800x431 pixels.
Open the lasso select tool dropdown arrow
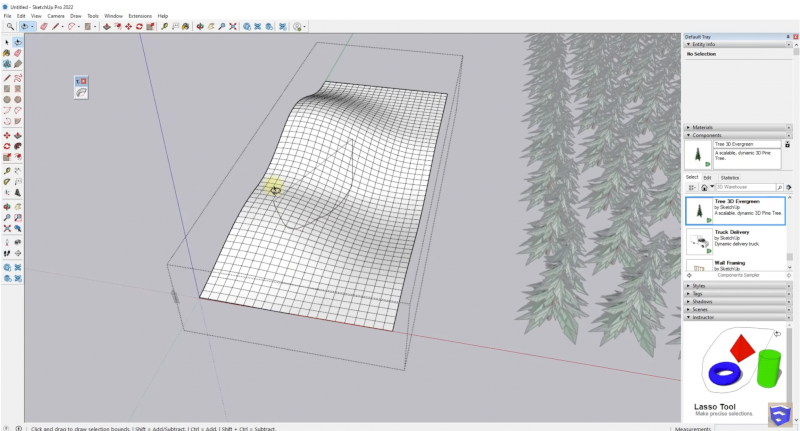point(33,26)
